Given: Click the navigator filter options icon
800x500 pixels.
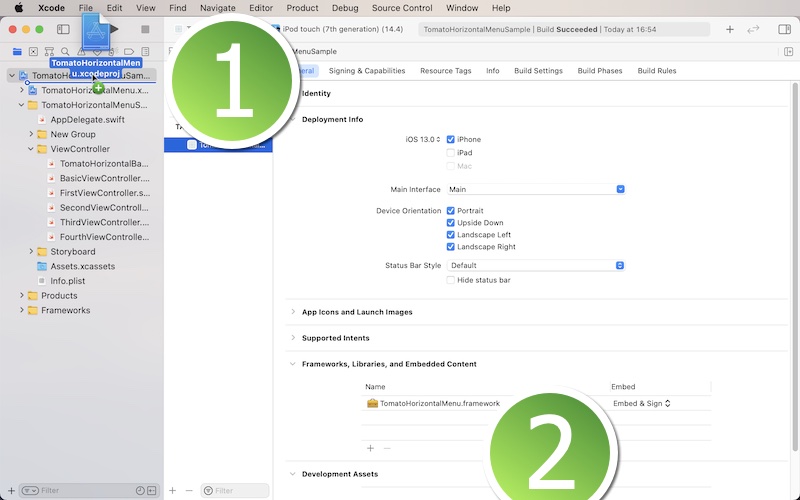Looking at the screenshot, I should [30, 491].
